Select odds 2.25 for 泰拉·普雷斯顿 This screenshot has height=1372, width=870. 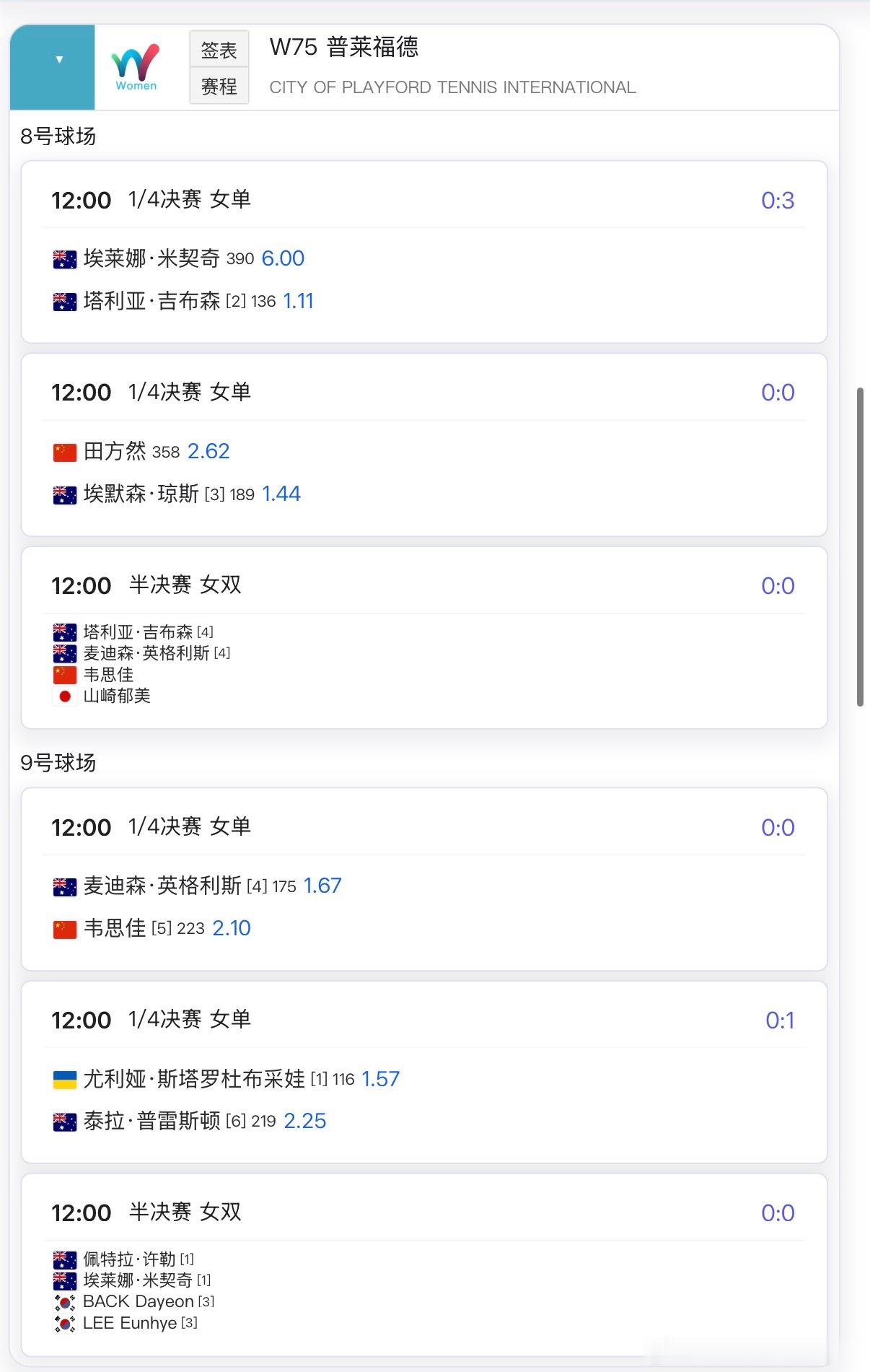coord(304,1121)
